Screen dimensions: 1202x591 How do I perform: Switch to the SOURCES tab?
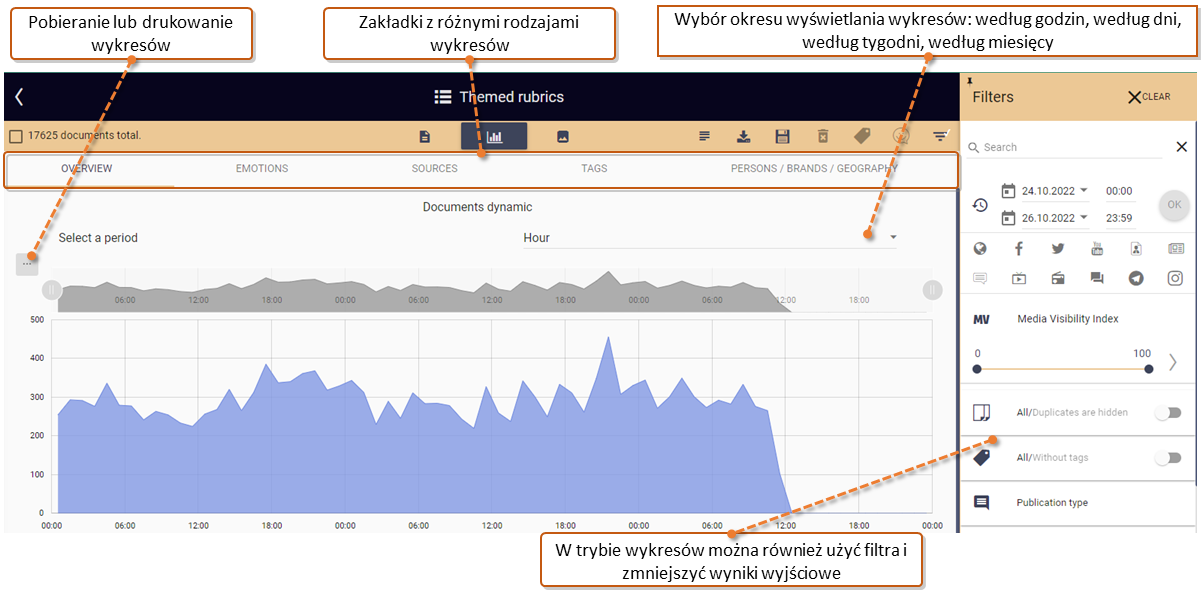pos(435,168)
